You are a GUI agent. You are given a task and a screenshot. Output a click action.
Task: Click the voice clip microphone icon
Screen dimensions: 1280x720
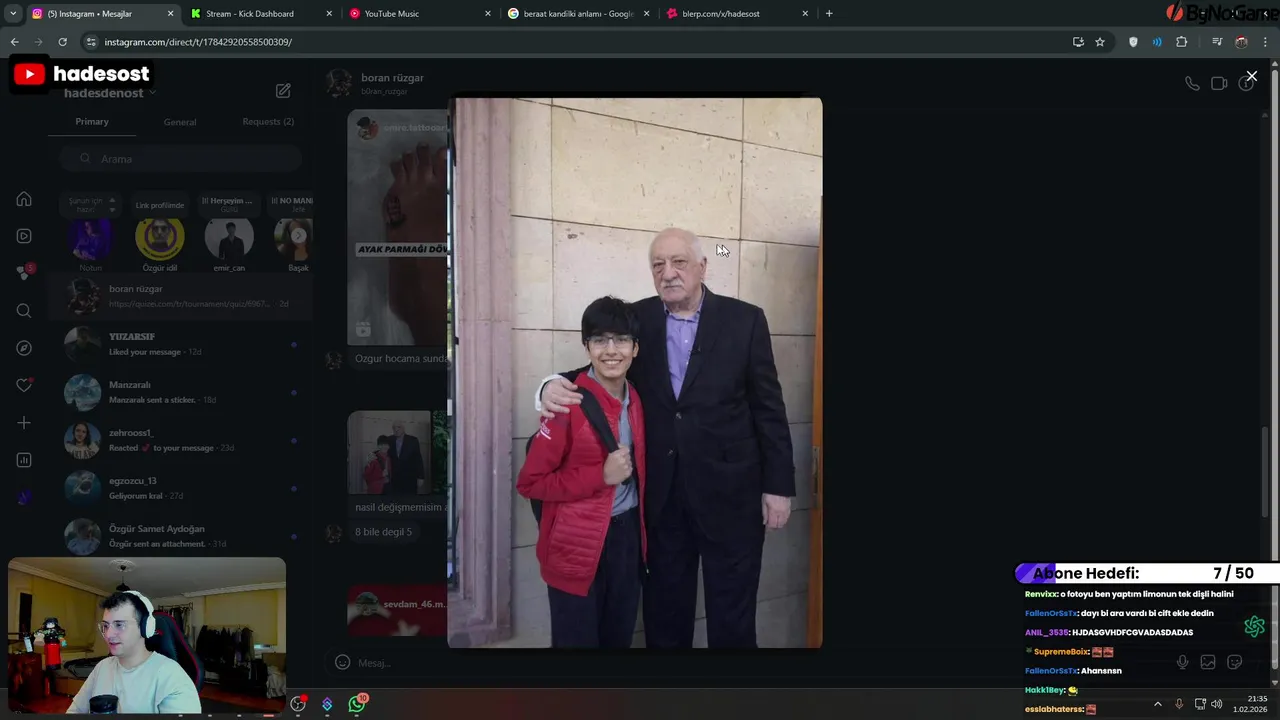[x=1182, y=662]
